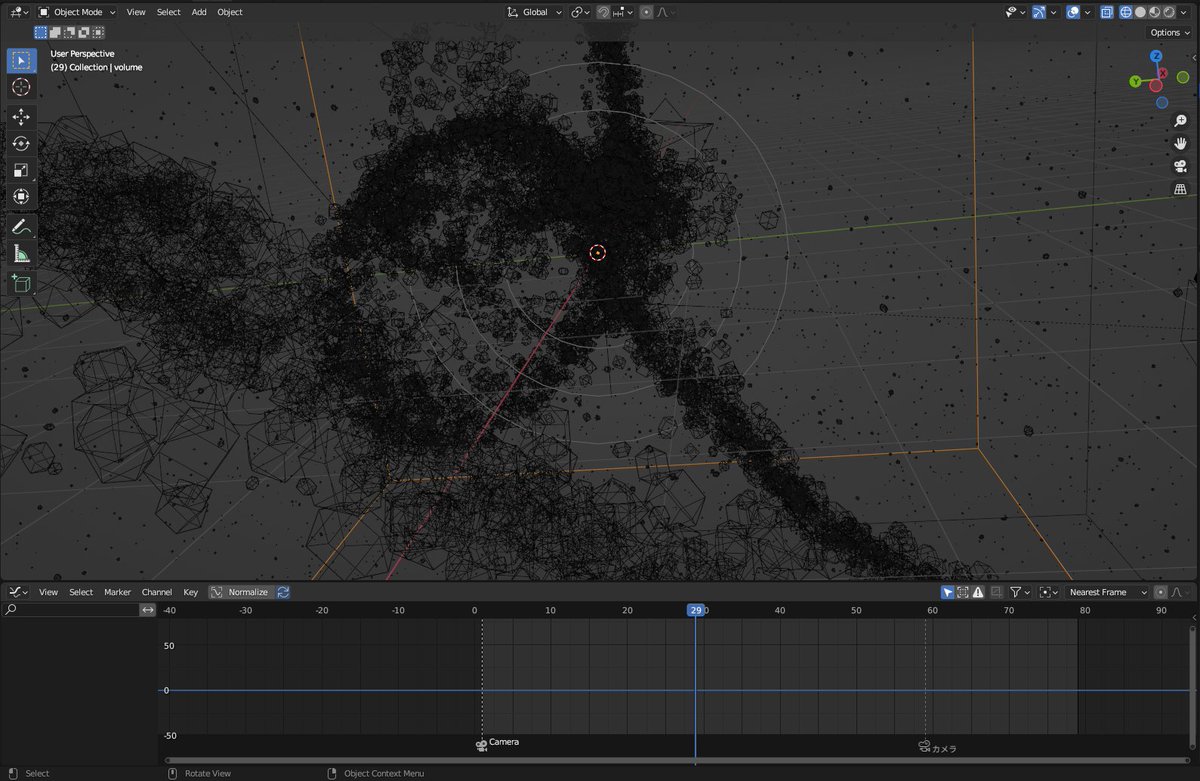Open graph editor Key menu
Viewport: 1200px width, 781px height.
(190, 592)
